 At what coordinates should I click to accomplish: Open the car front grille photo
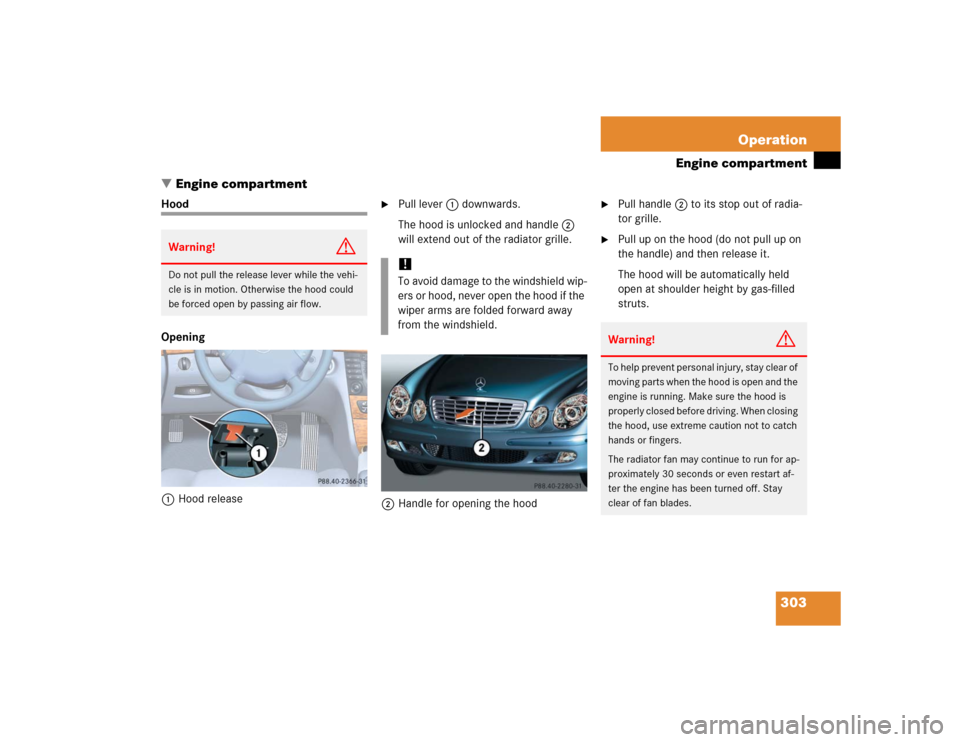pyautogui.click(x=484, y=423)
